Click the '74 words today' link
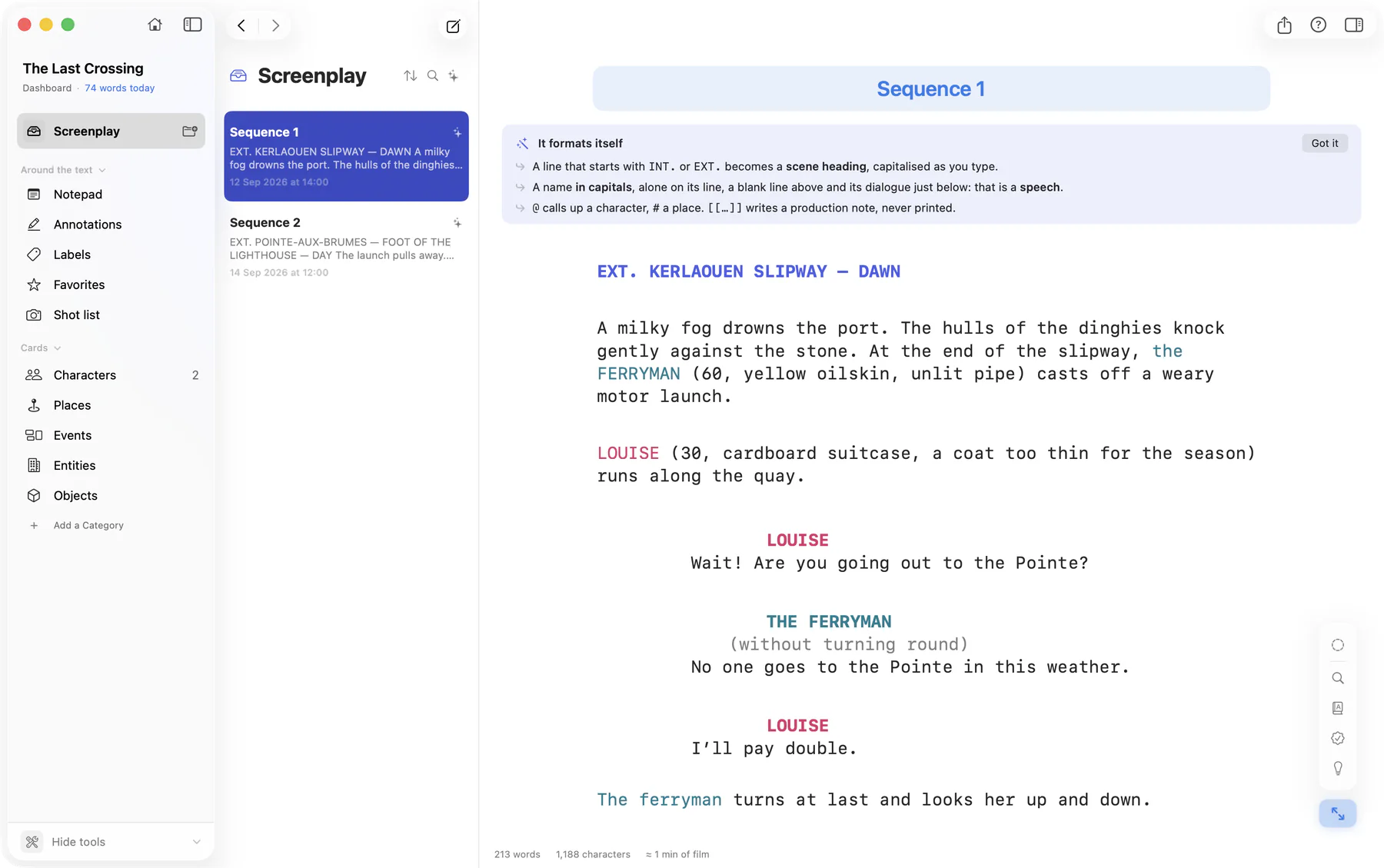1384x868 pixels. tap(119, 88)
